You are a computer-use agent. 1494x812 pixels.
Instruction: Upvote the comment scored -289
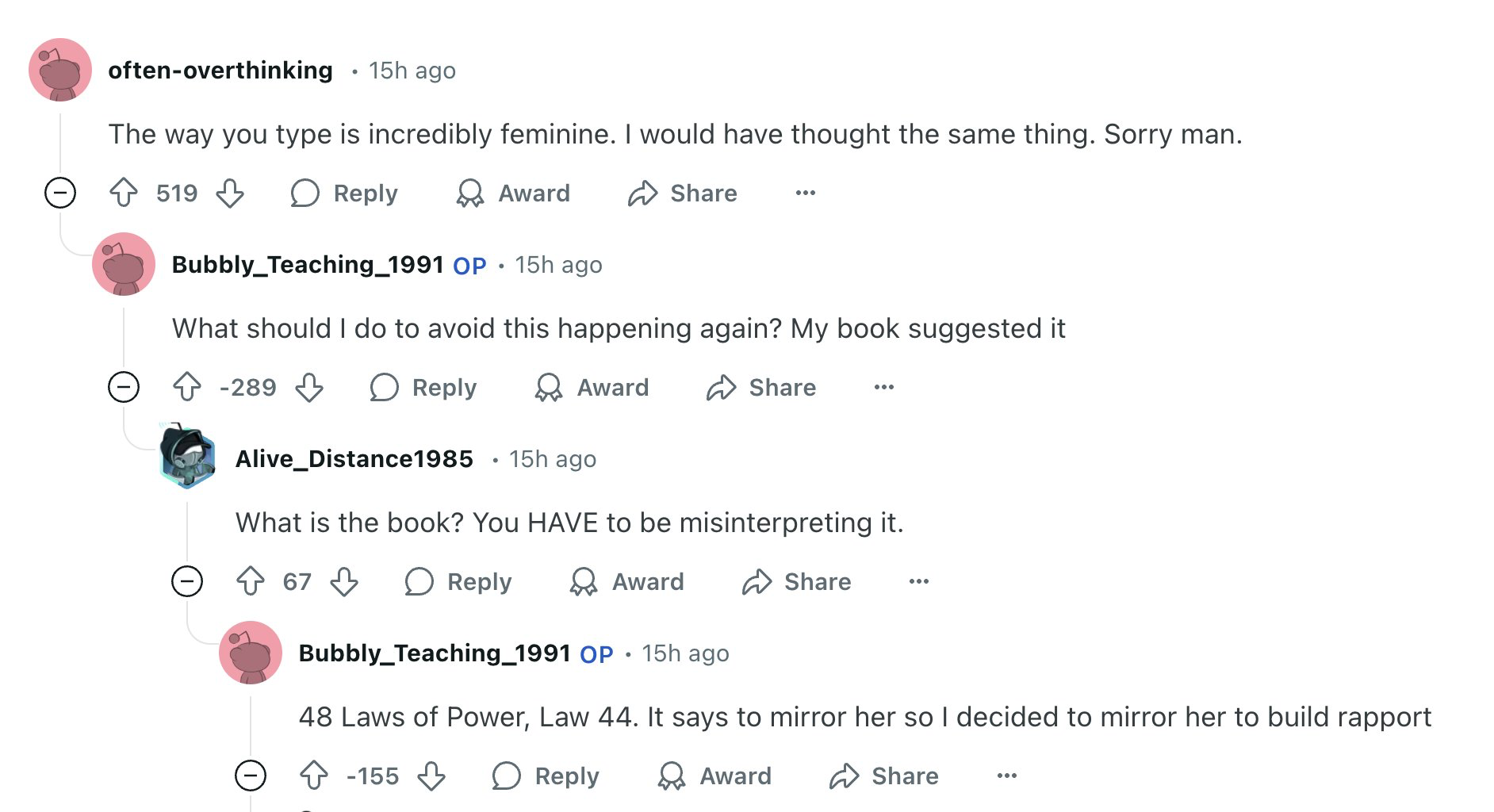coord(187,387)
